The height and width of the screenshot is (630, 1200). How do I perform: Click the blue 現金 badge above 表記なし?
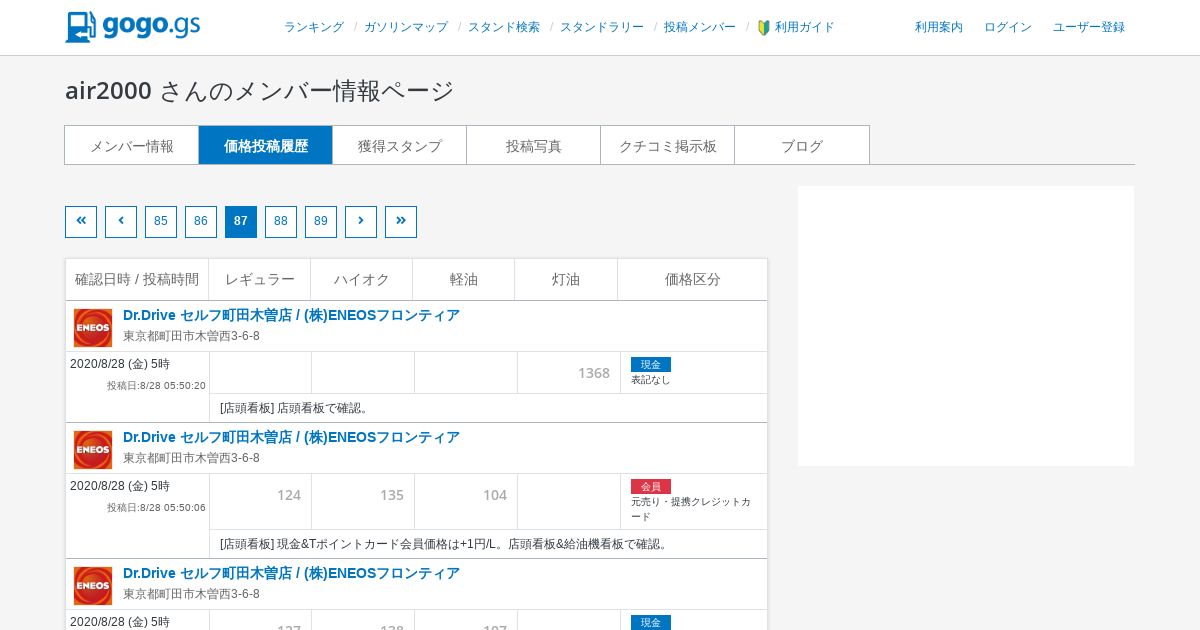(651, 365)
